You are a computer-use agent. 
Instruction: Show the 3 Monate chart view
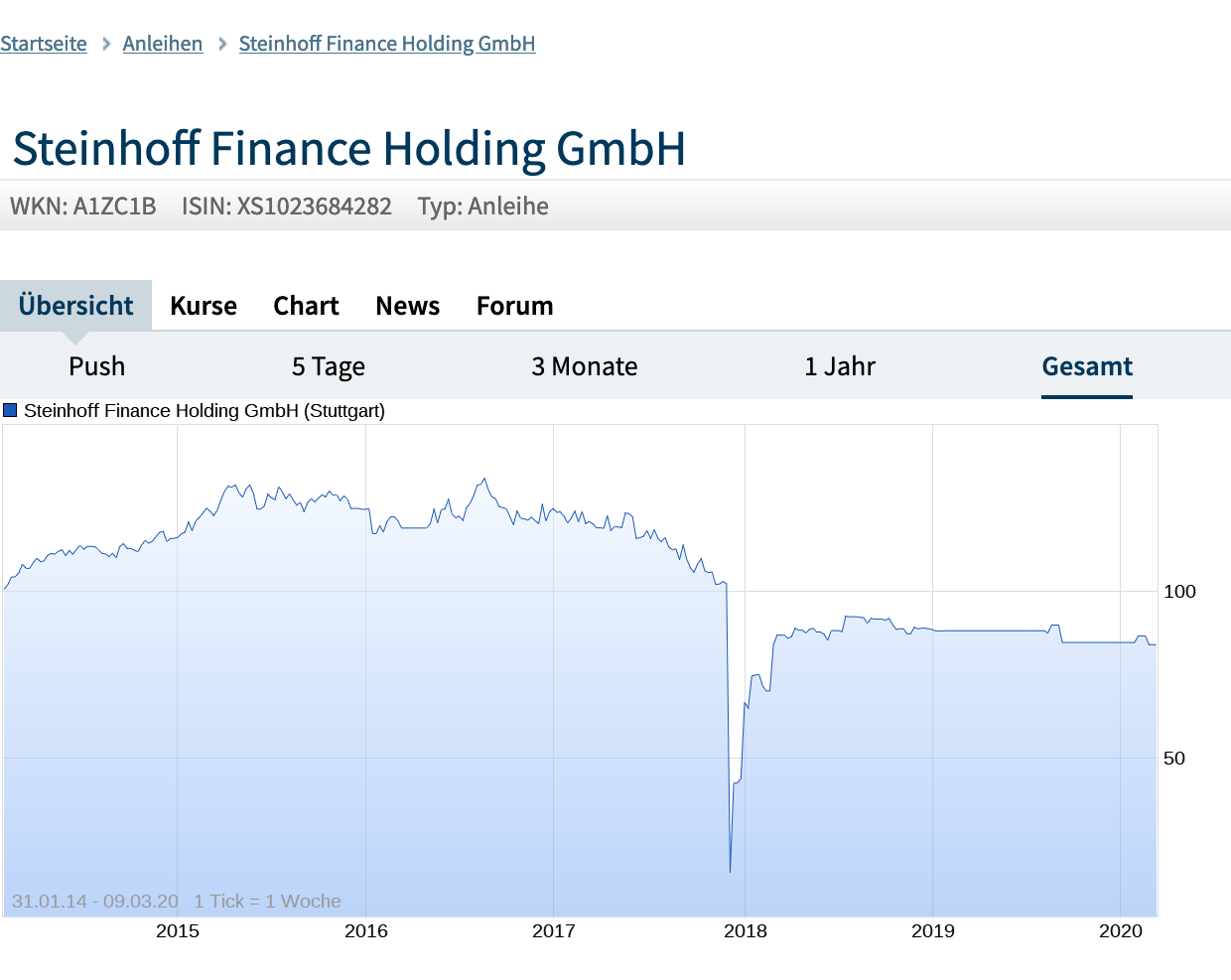(585, 365)
